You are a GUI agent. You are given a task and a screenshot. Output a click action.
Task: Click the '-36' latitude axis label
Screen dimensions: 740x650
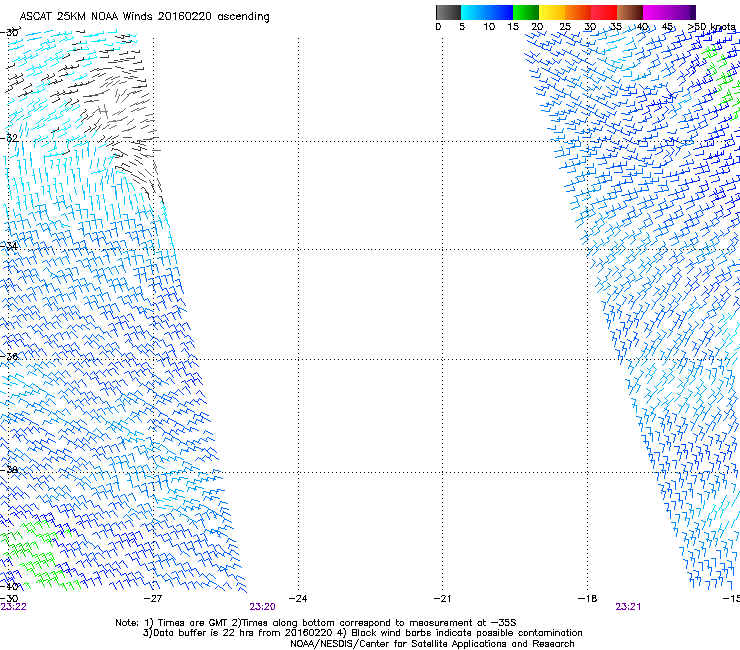(9, 356)
